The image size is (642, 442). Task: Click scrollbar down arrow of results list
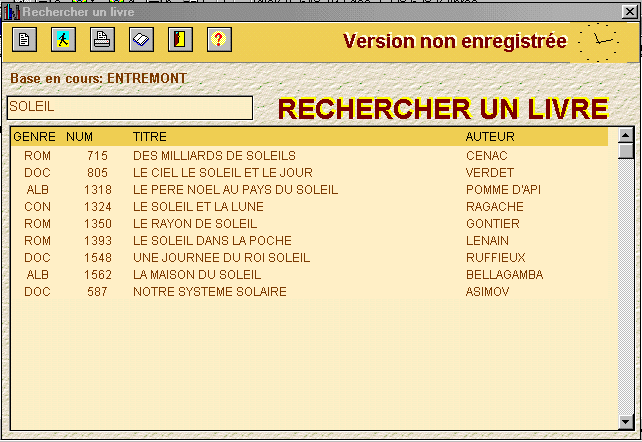click(626, 421)
